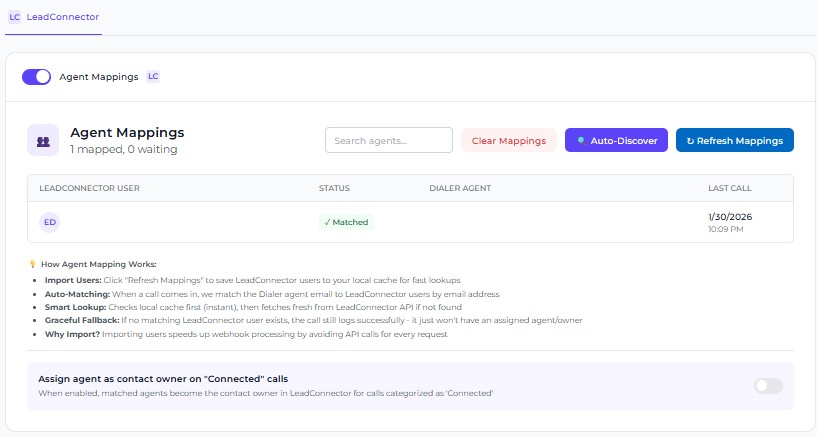Screen dimensions: 817x437
Task: Click the Agent Mappings people icon
Action: (x=43, y=141)
